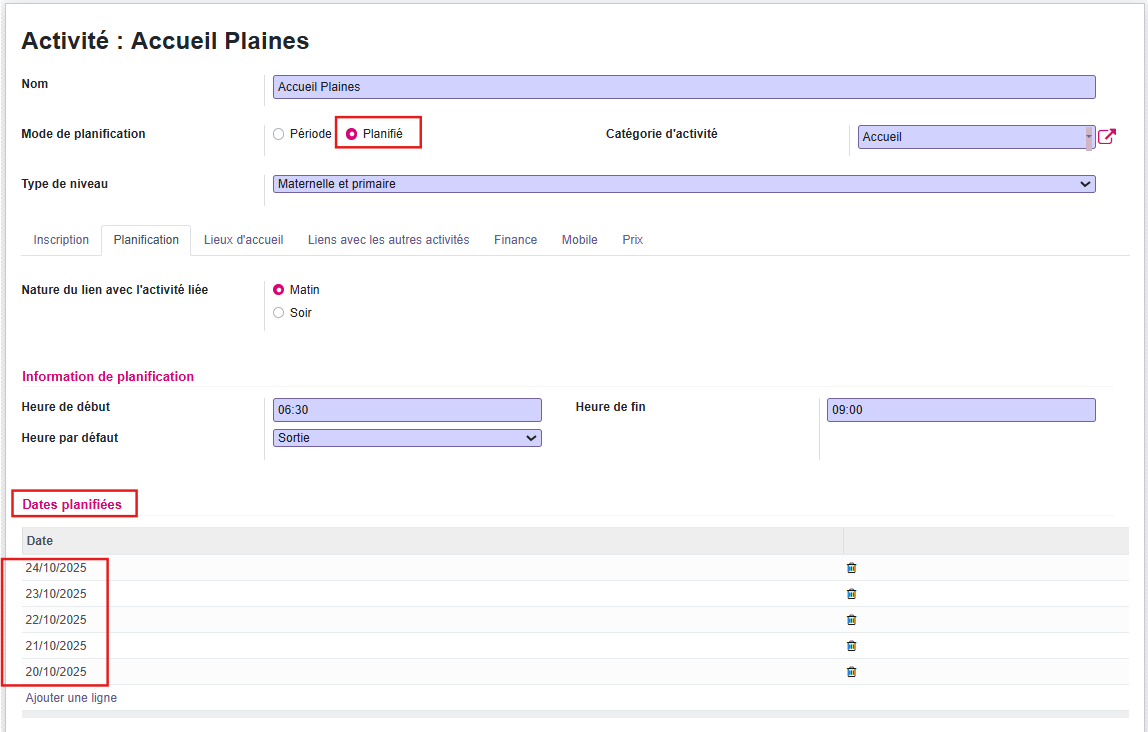Viewport: 1148px width, 732px height.
Task: Click the Nom input field
Action: [x=684, y=87]
